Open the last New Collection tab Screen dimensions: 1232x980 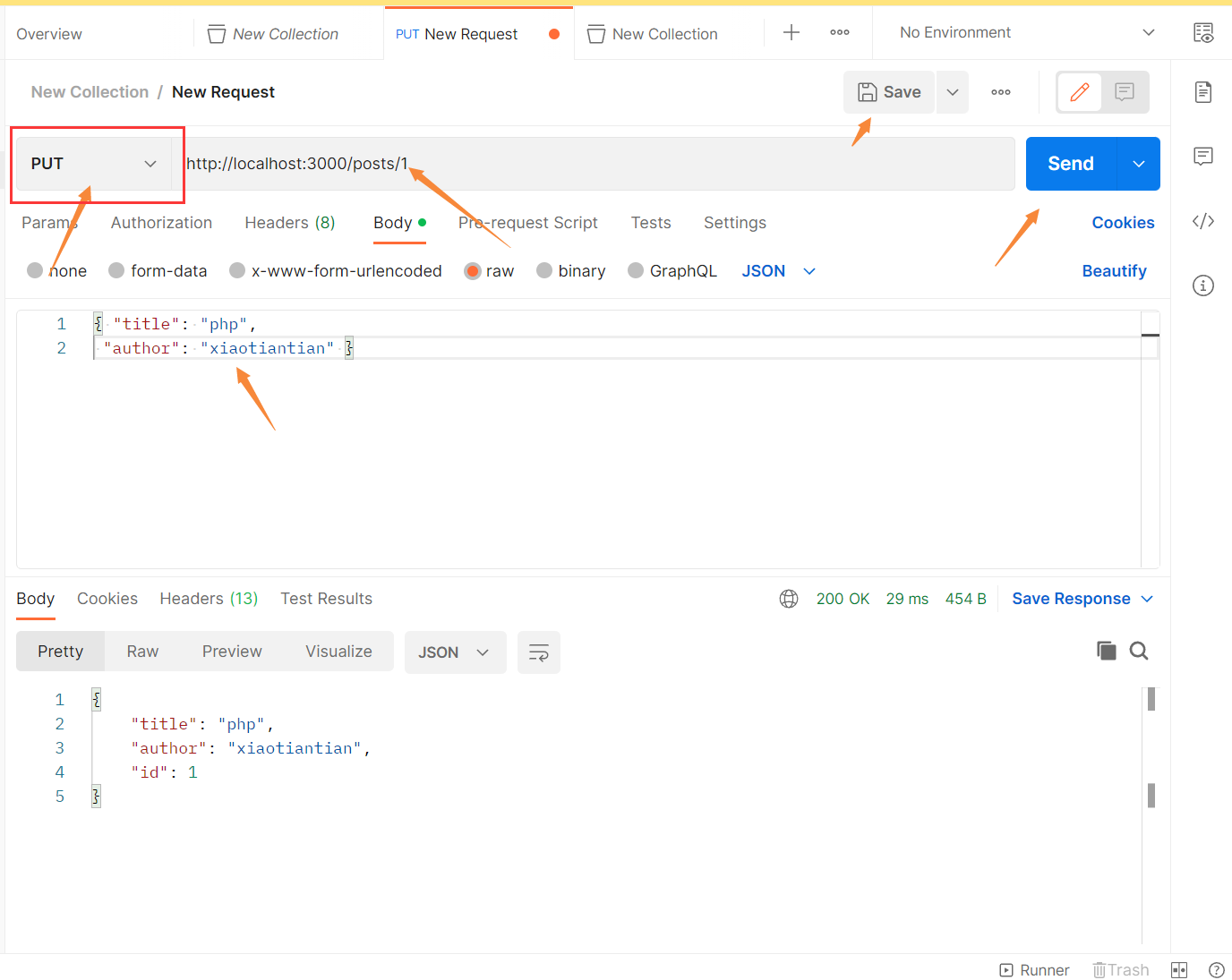(x=653, y=34)
